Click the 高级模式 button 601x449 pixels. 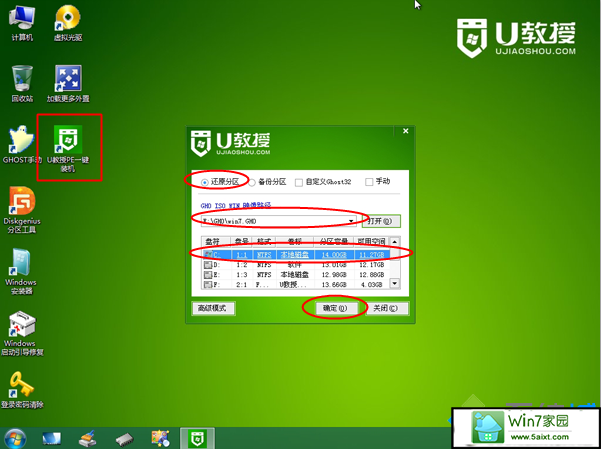pos(213,308)
